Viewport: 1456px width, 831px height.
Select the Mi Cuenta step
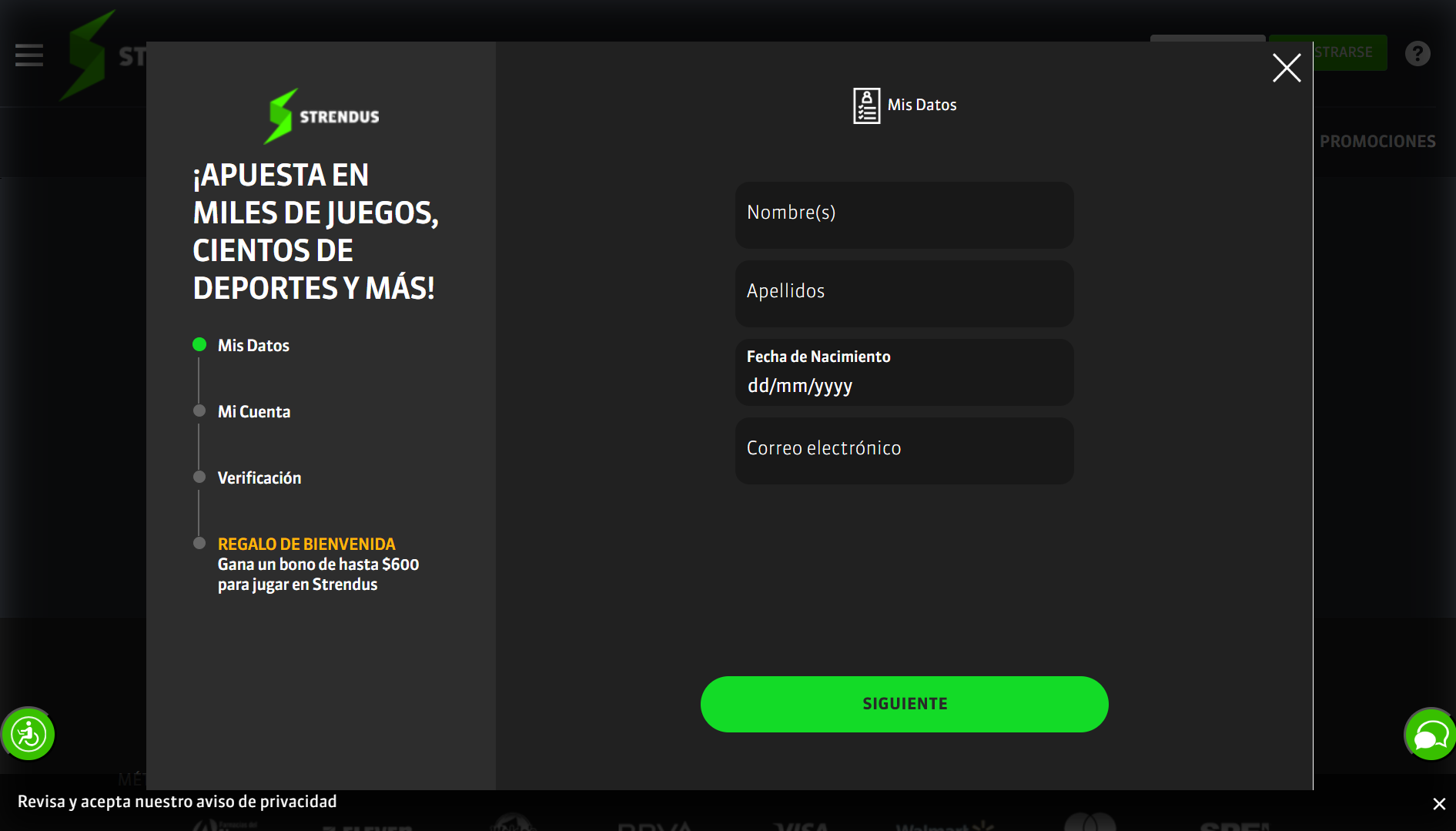254,412
